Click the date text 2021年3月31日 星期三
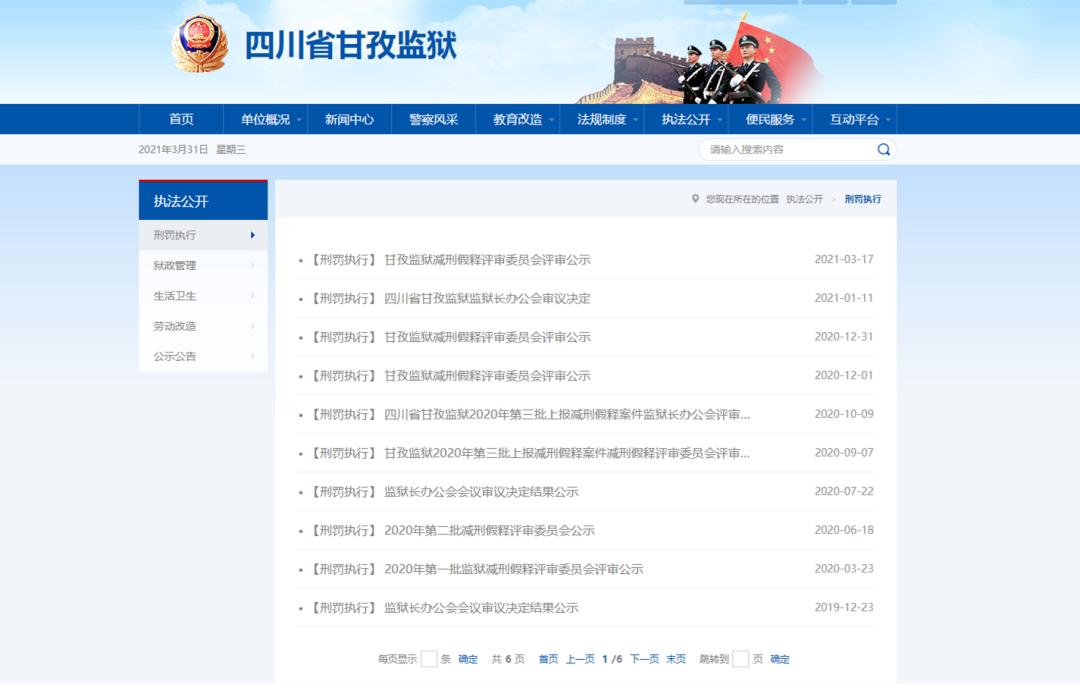Screen dimensions: 1080x684 pyautogui.click(x=192, y=149)
